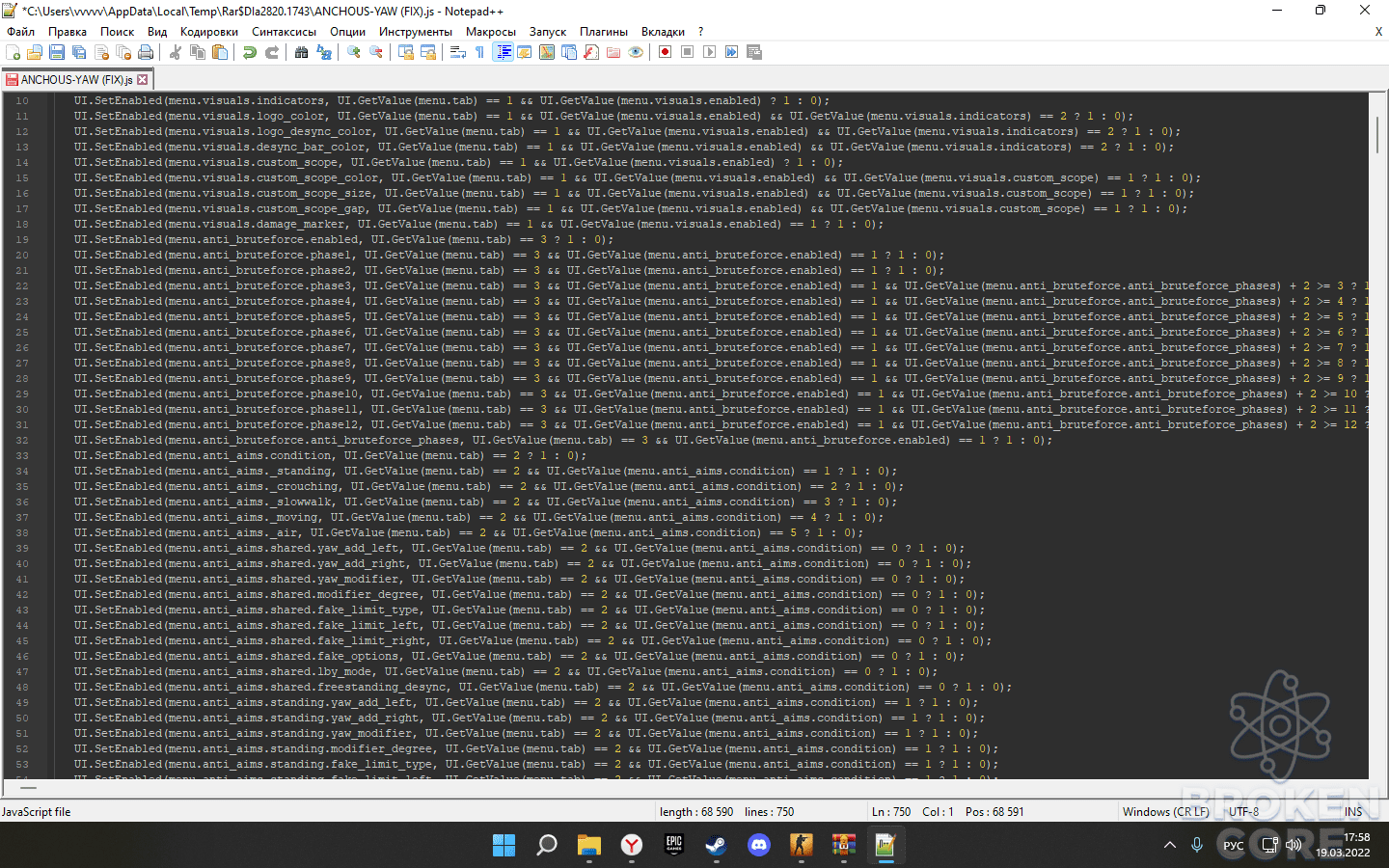This screenshot has height=868, width=1389.
Task: Open the Синтаксисы menu
Action: coord(284,32)
